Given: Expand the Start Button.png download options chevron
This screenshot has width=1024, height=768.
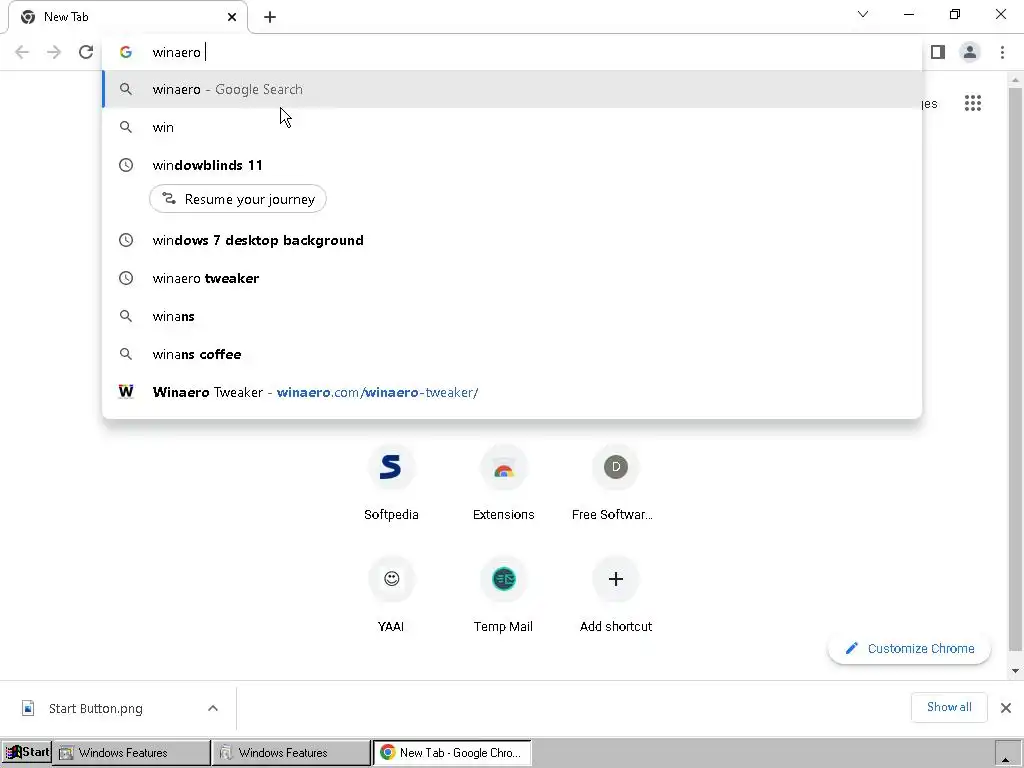Looking at the screenshot, I should pyautogui.click(x=213, y=709).
